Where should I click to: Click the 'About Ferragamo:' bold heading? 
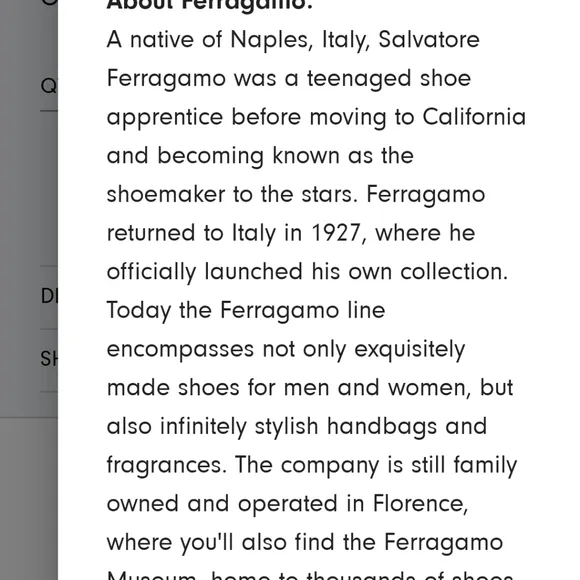coord(209,5)
